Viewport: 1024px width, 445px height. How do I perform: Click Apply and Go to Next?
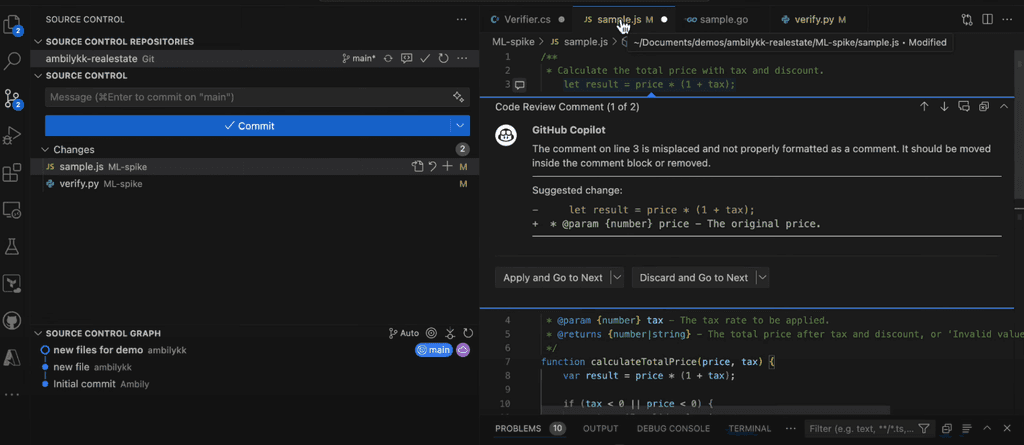point(552,278)
